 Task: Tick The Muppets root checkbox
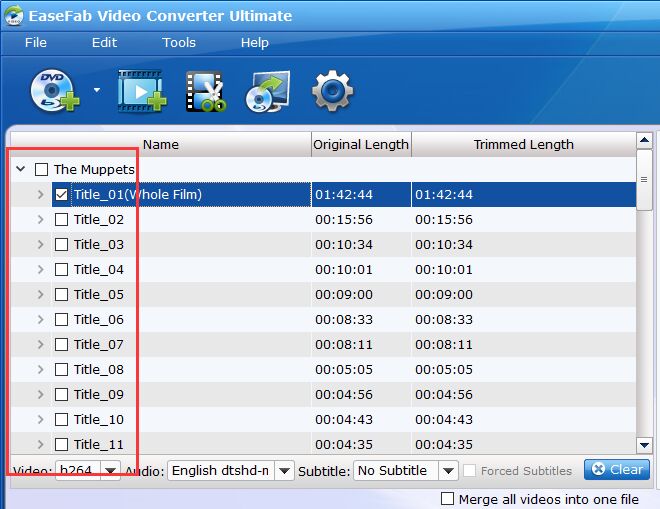point(41,170)
